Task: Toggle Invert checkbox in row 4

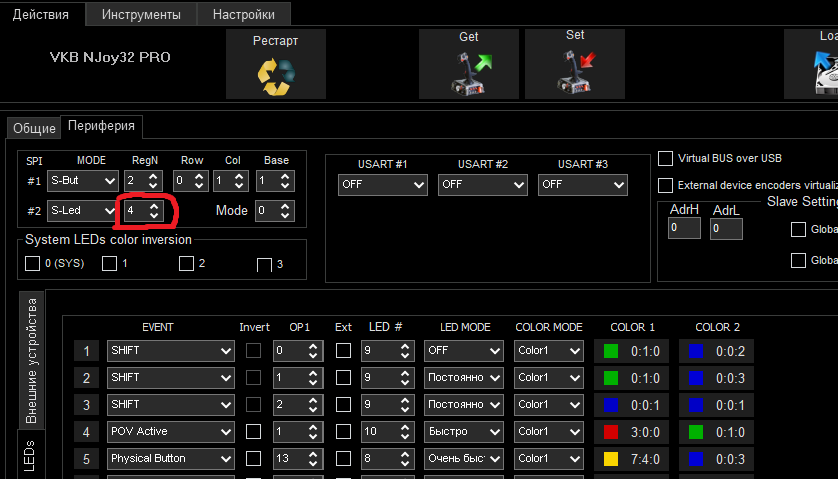Action: [253, 431]
